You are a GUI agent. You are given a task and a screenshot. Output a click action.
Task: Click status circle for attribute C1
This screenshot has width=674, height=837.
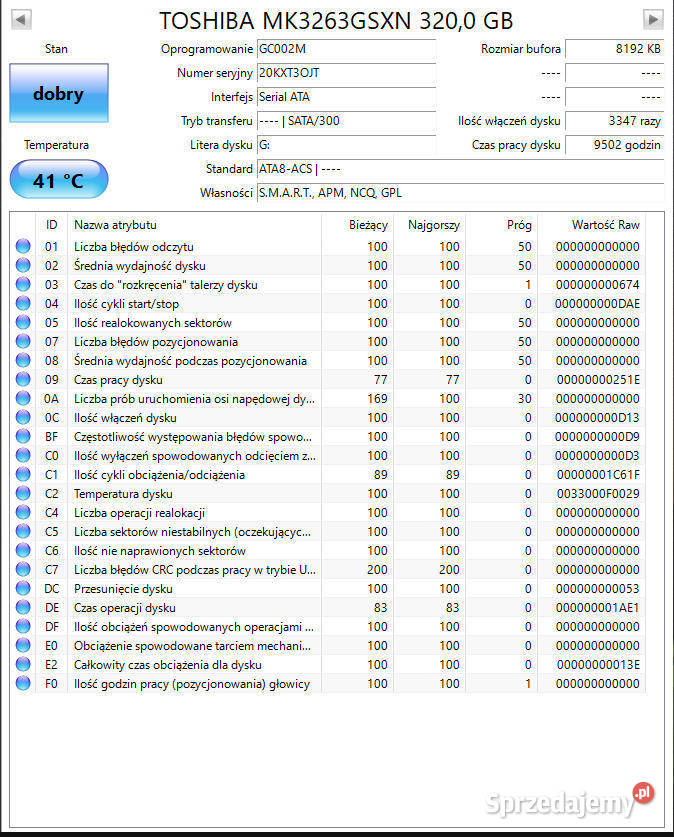23,474
